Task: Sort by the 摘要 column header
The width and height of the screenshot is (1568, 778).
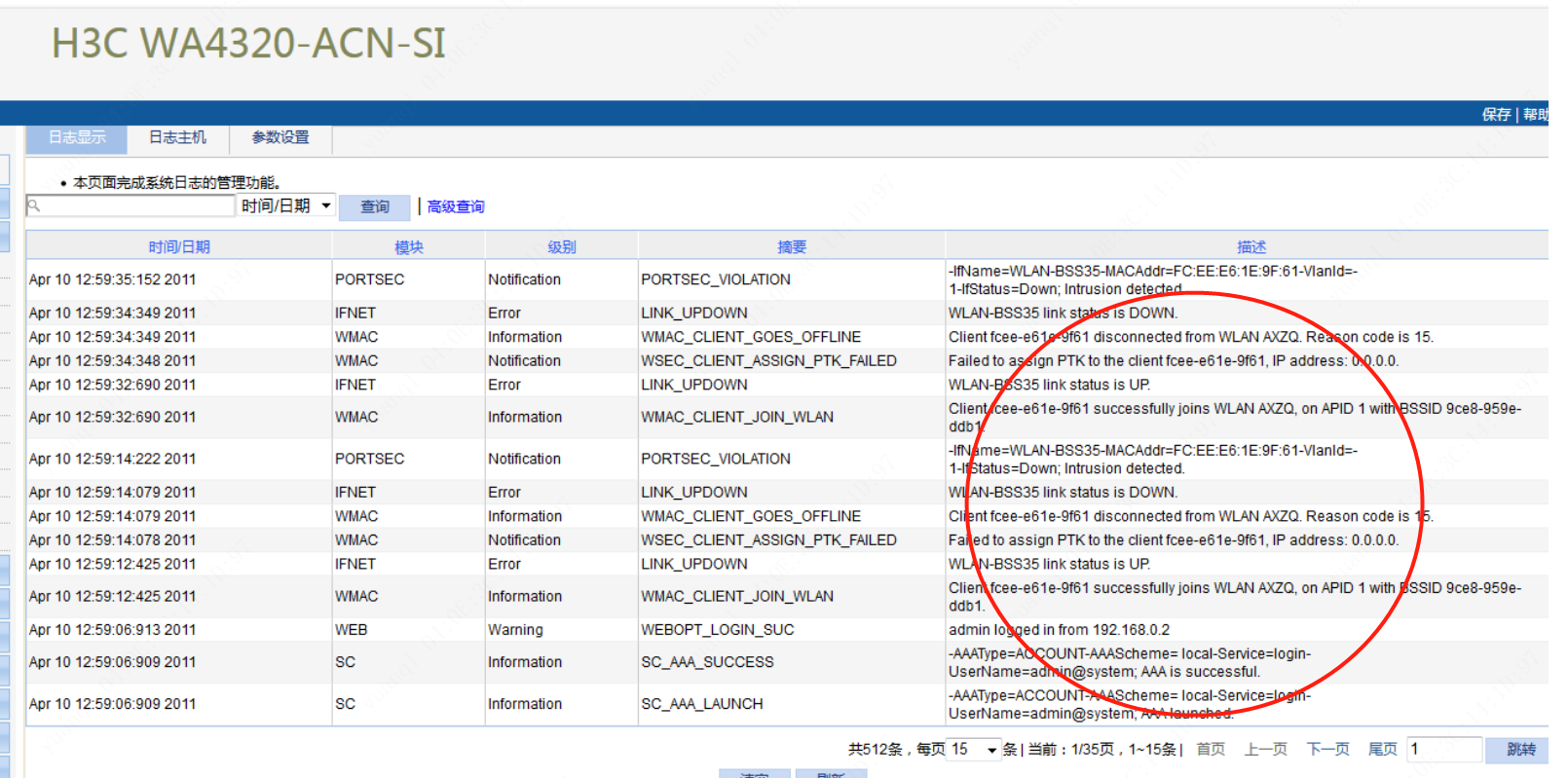Action: click(x=792, y=246)
